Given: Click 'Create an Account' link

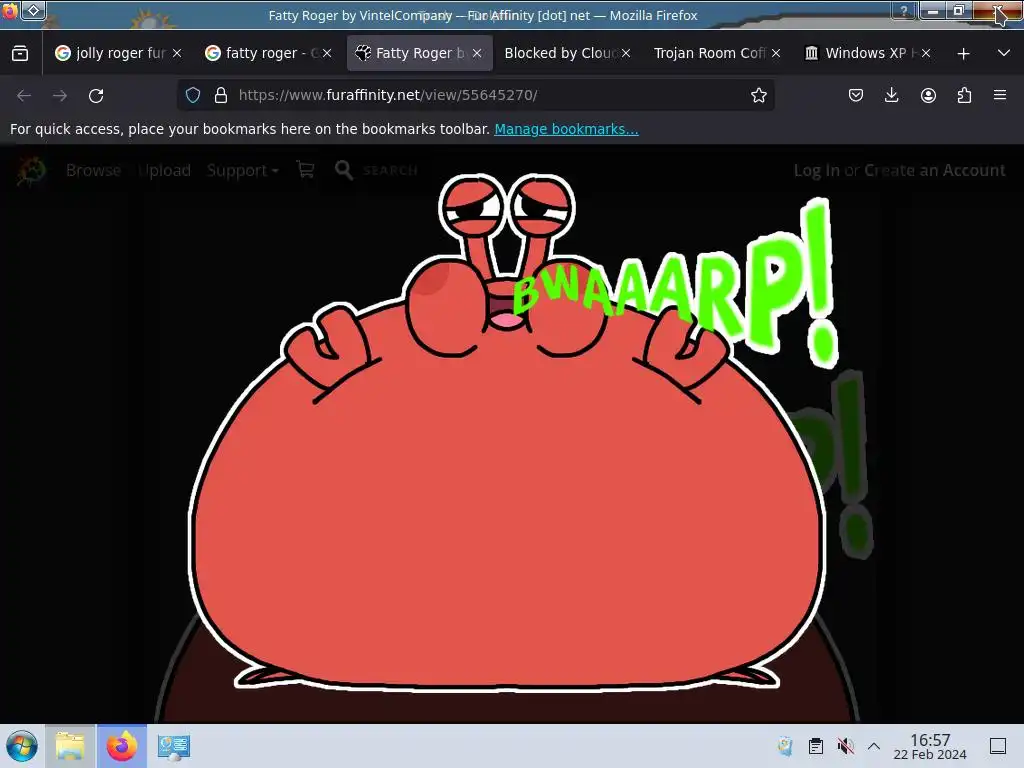Looking at the screenshot, I should point(935,170).
